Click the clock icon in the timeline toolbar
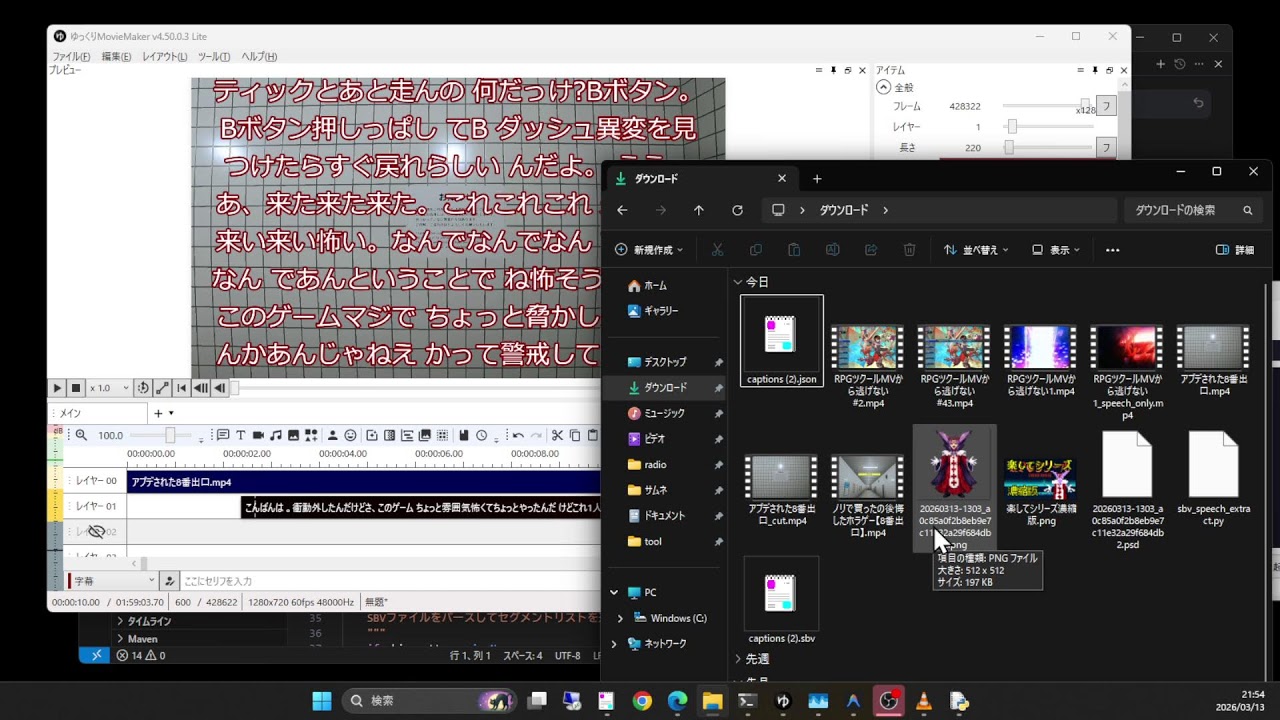1280x720 pixels. [481, 435]
